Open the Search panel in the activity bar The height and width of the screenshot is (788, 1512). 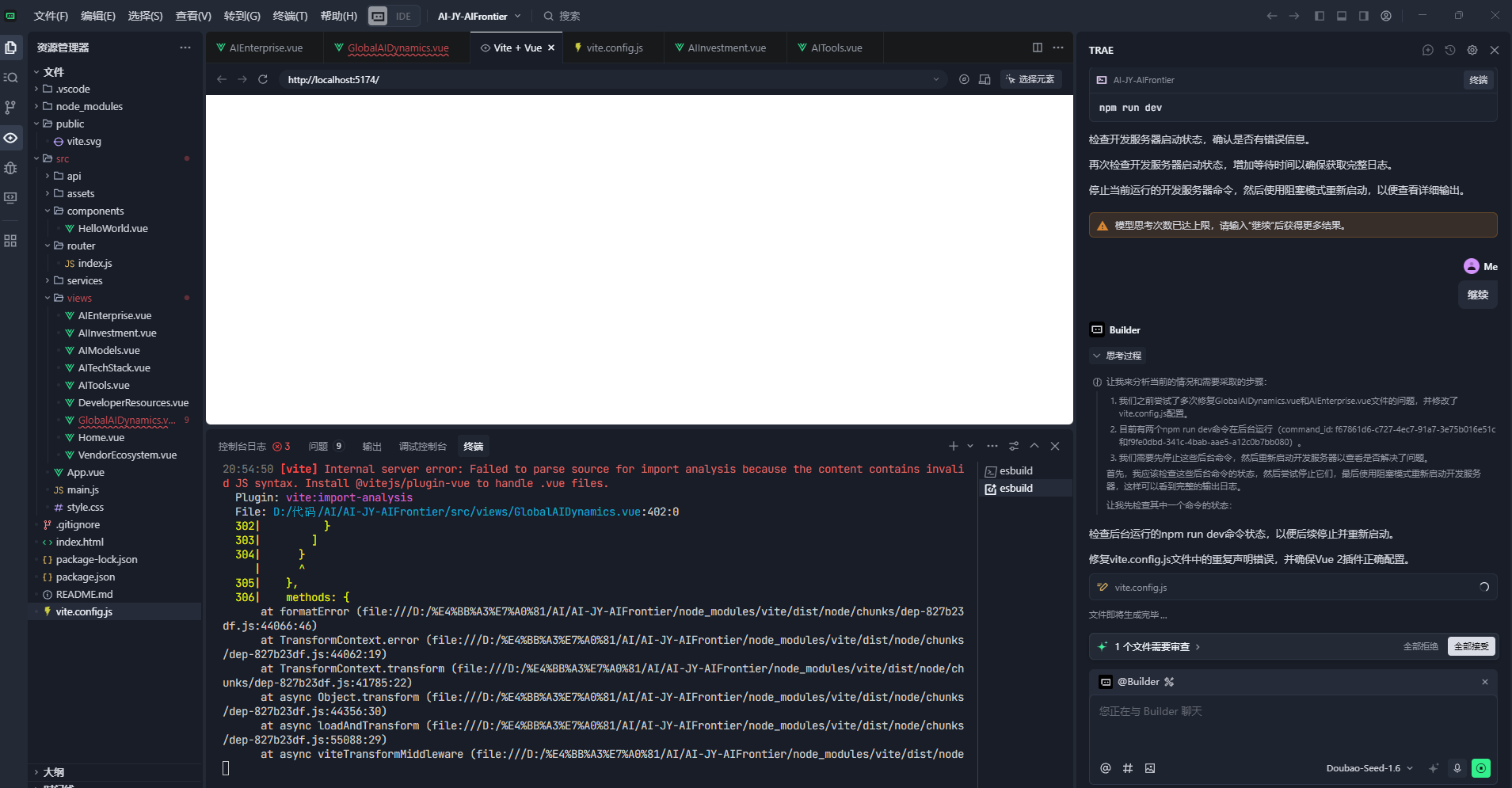coord(10,78)
